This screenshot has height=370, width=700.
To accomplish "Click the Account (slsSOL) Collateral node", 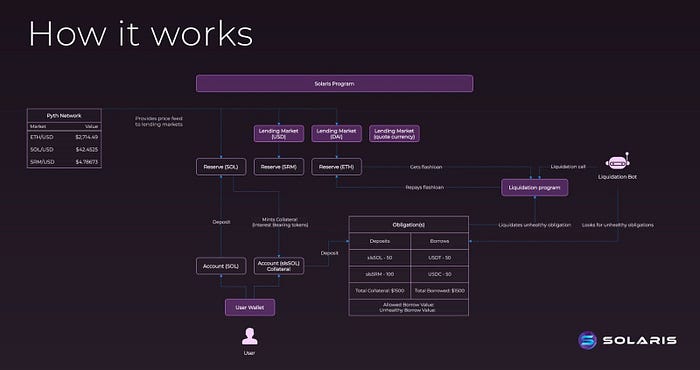I will tap(279, 266).
